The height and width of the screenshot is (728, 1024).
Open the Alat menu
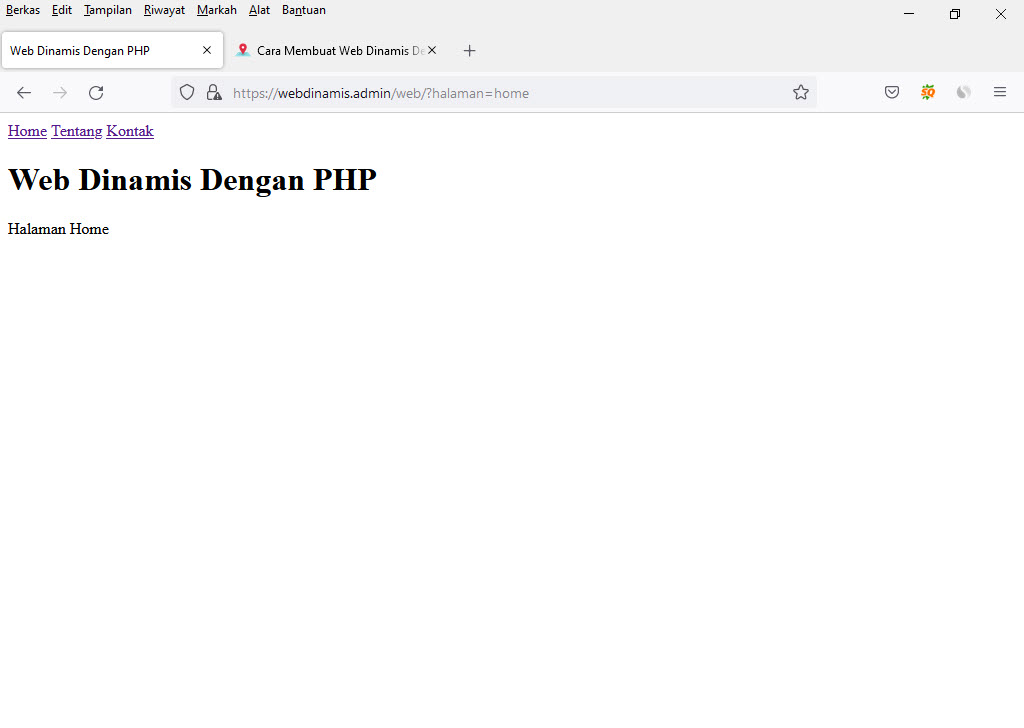(259, 10)
